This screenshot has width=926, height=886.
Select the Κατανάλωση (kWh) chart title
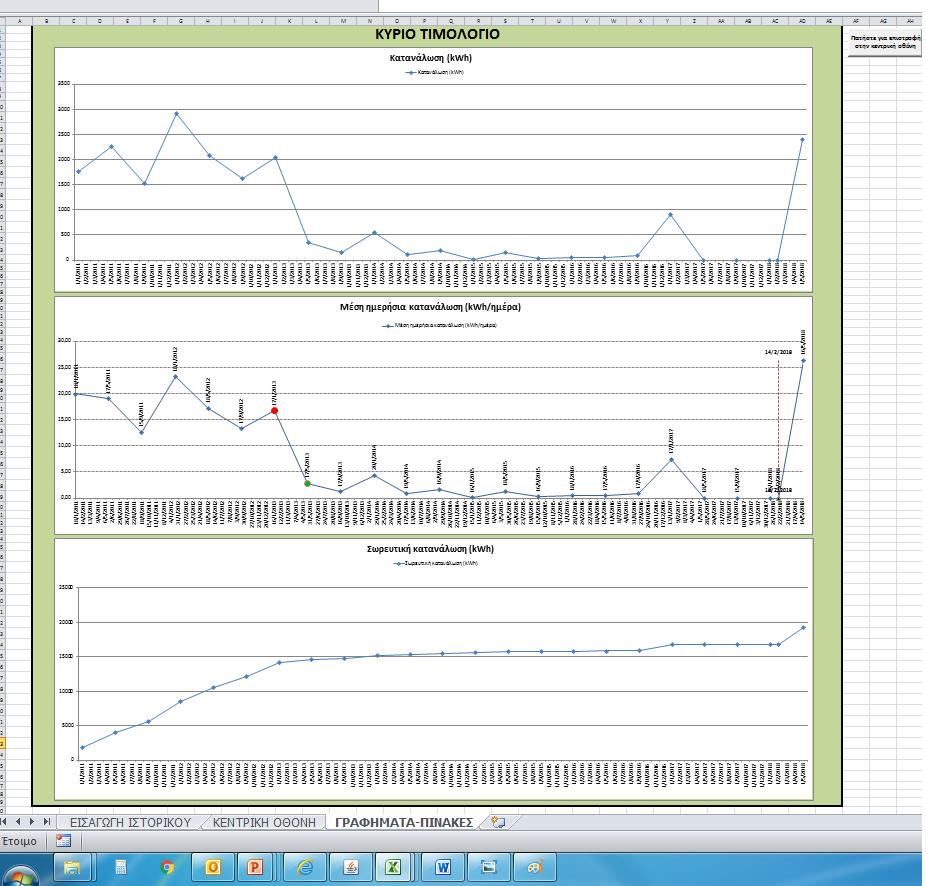pos(431,58)
